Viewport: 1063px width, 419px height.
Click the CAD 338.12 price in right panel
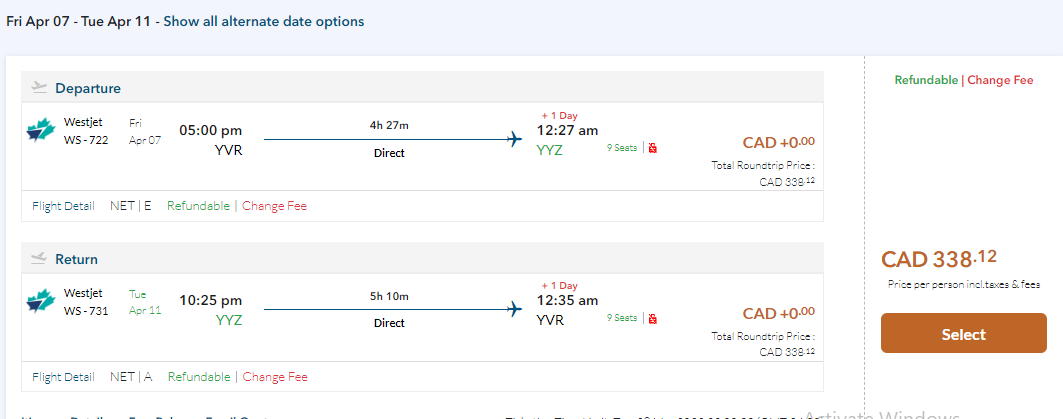pos(939,260)
